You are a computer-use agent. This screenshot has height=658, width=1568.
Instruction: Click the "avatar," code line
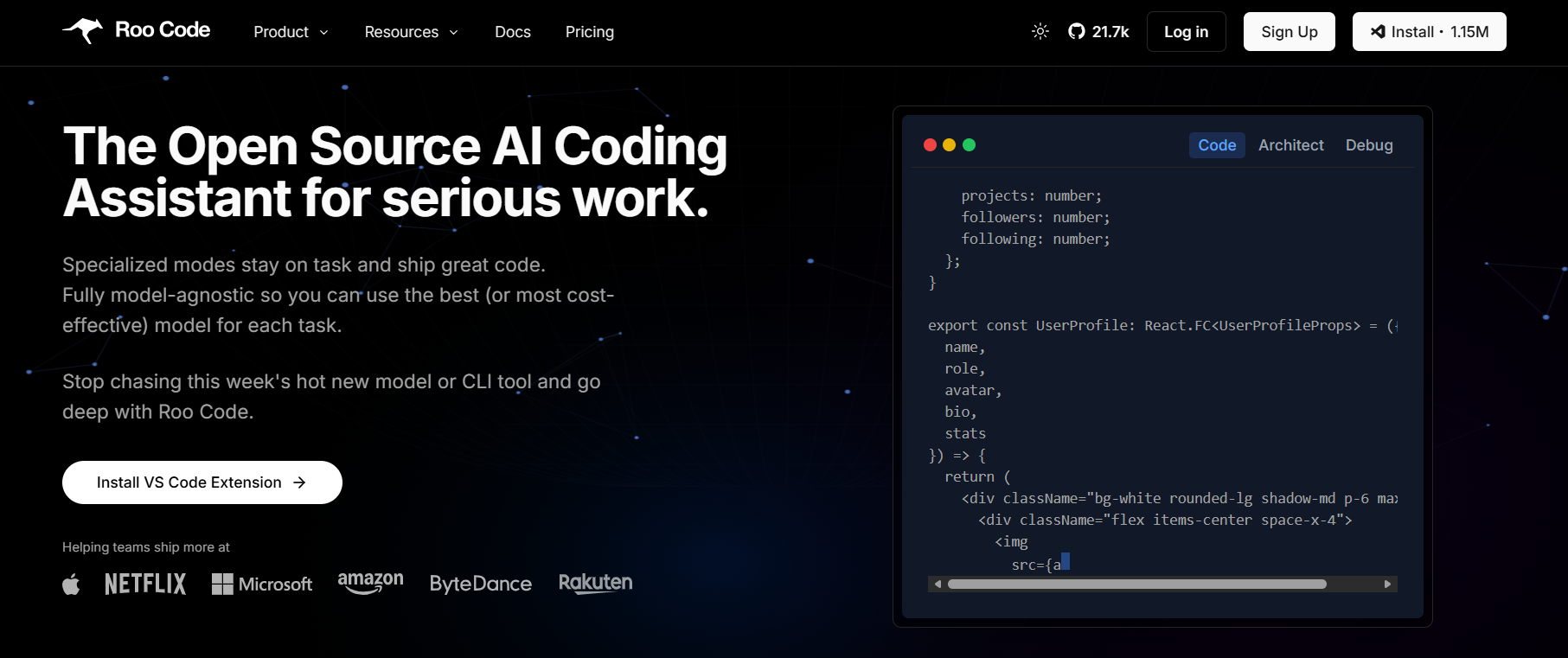[x=973, y=391]
